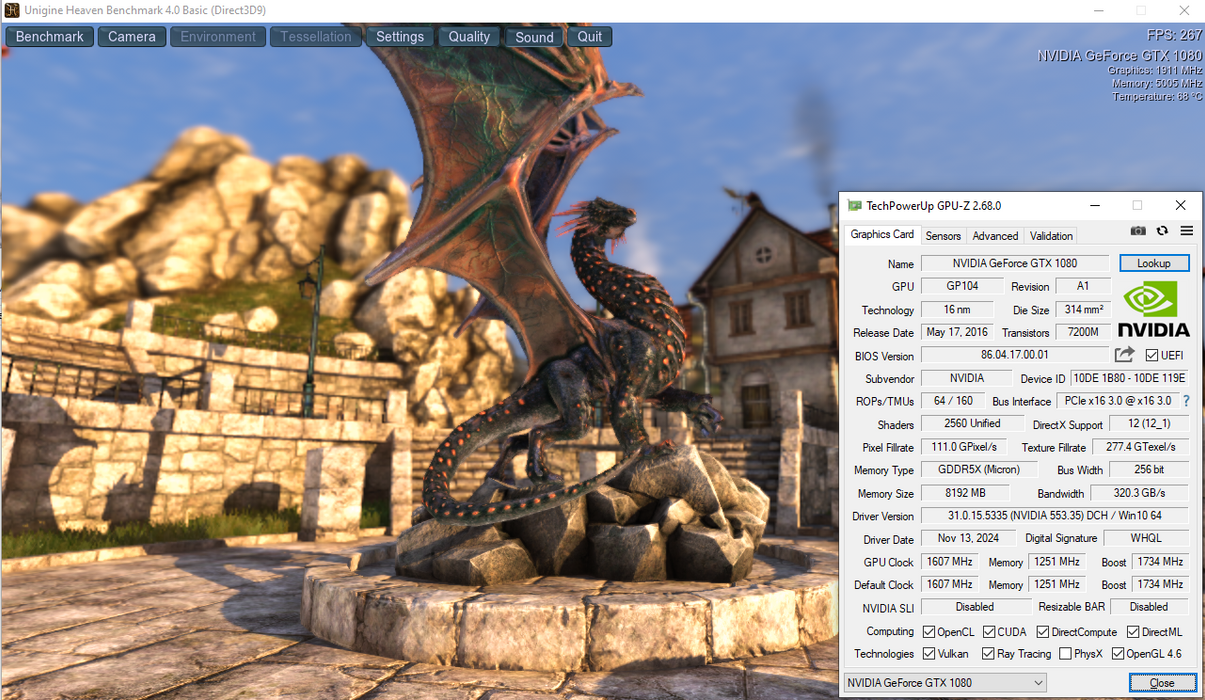Screen dimensions: 1205x700
Task: Toggle the OpenGL 4.6 checkbox
Action: coord(1118,654)
